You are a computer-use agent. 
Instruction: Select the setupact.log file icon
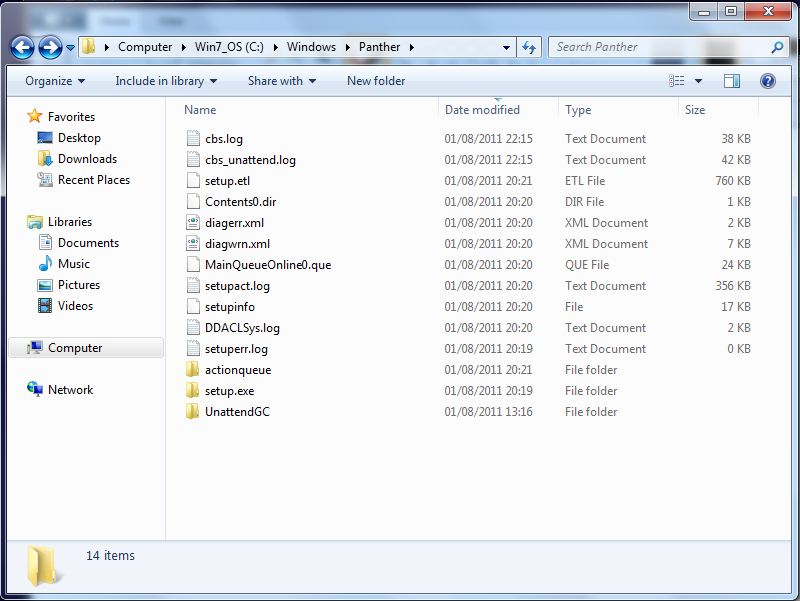193,285
